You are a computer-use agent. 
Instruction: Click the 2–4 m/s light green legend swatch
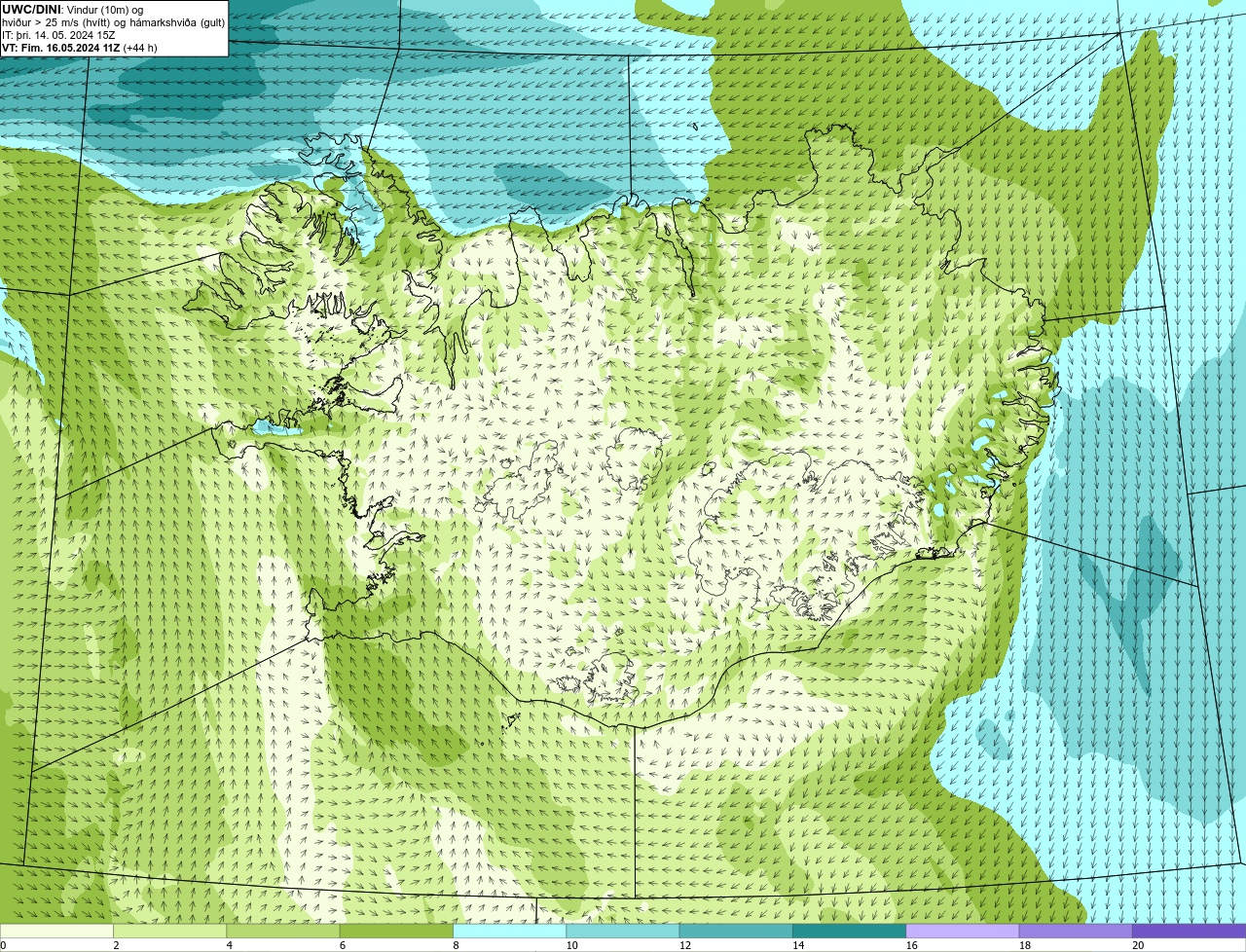(170, 931)
